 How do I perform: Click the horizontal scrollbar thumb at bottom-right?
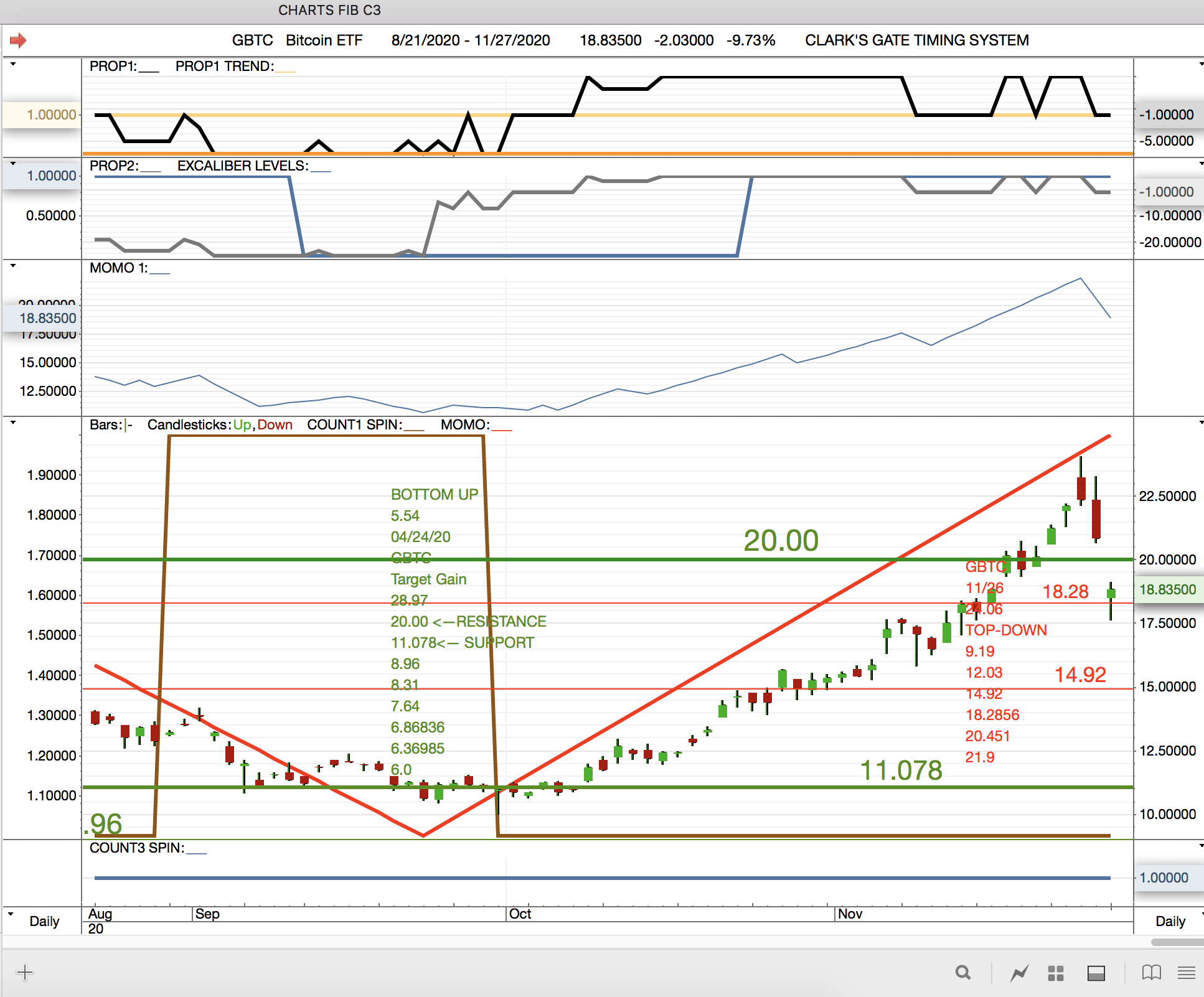coord(1177,942)
